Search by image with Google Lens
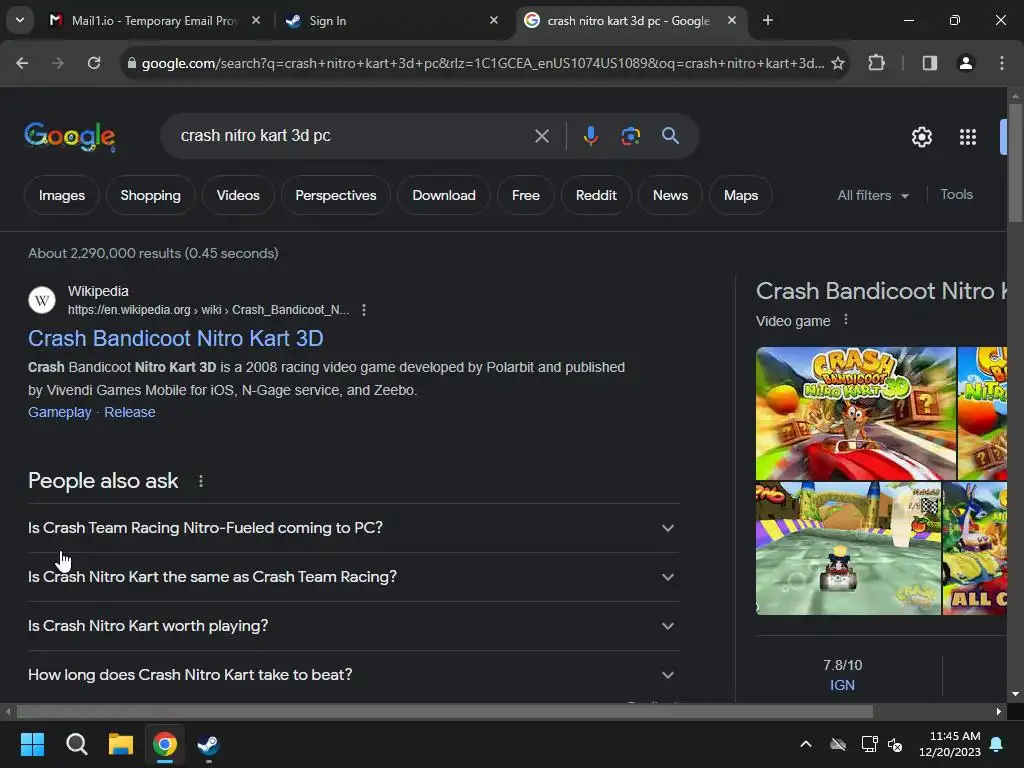Image resolution: width=1024 pixels, height=768 pixels. click(x=630, y=136)
